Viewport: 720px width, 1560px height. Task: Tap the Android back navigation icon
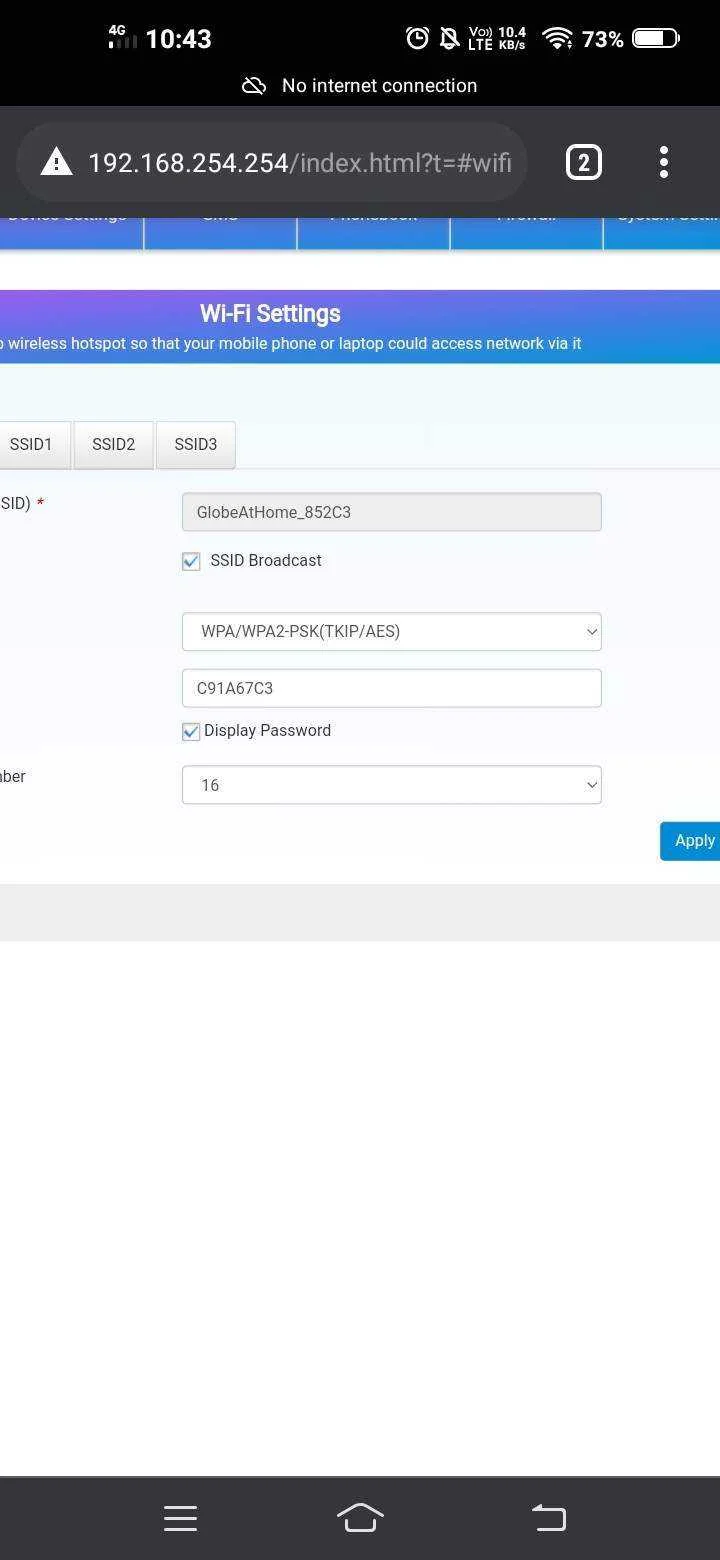pos(548,1518)
